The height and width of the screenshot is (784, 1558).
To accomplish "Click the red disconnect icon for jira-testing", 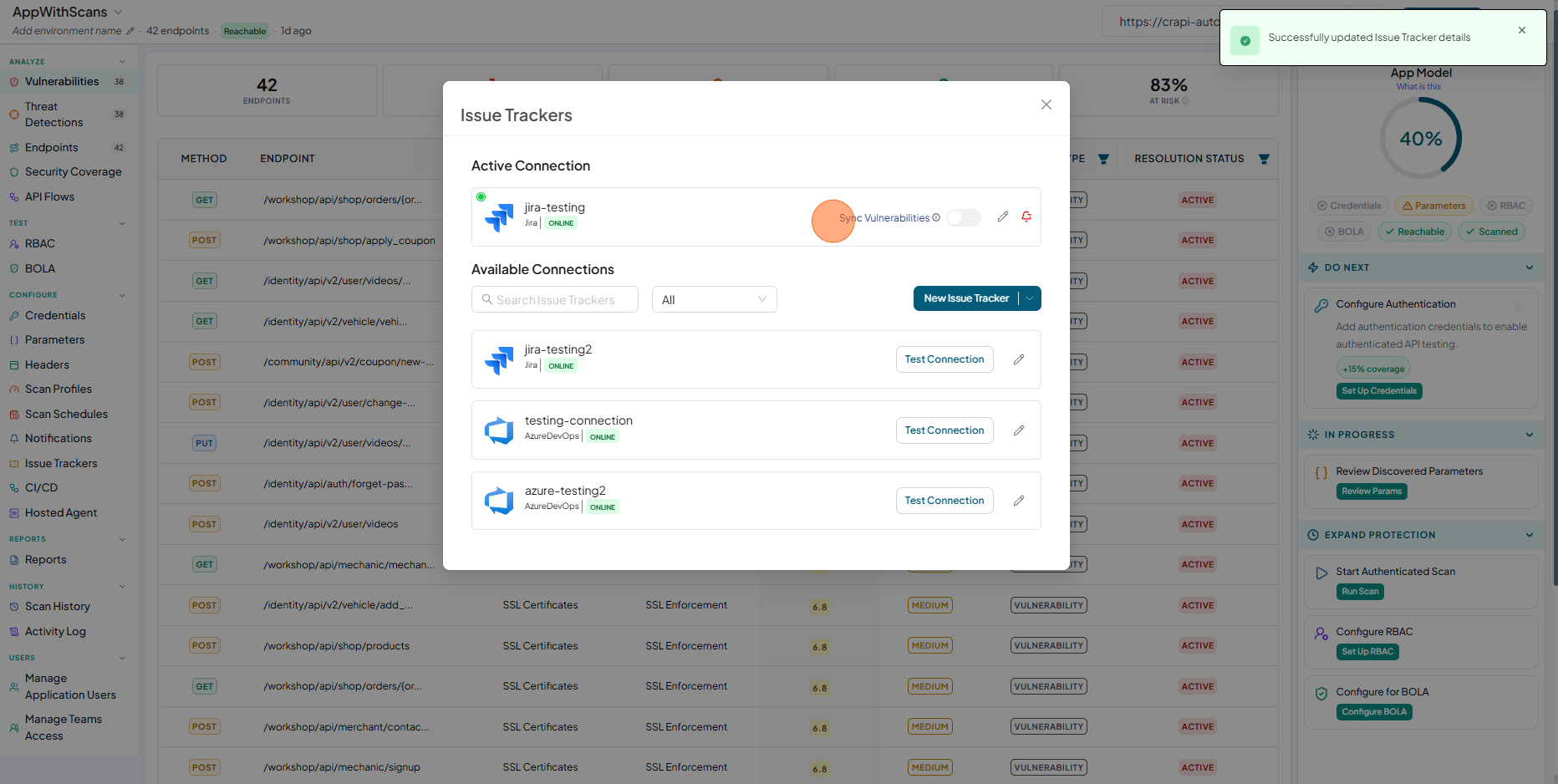I will coord(1026,216).
